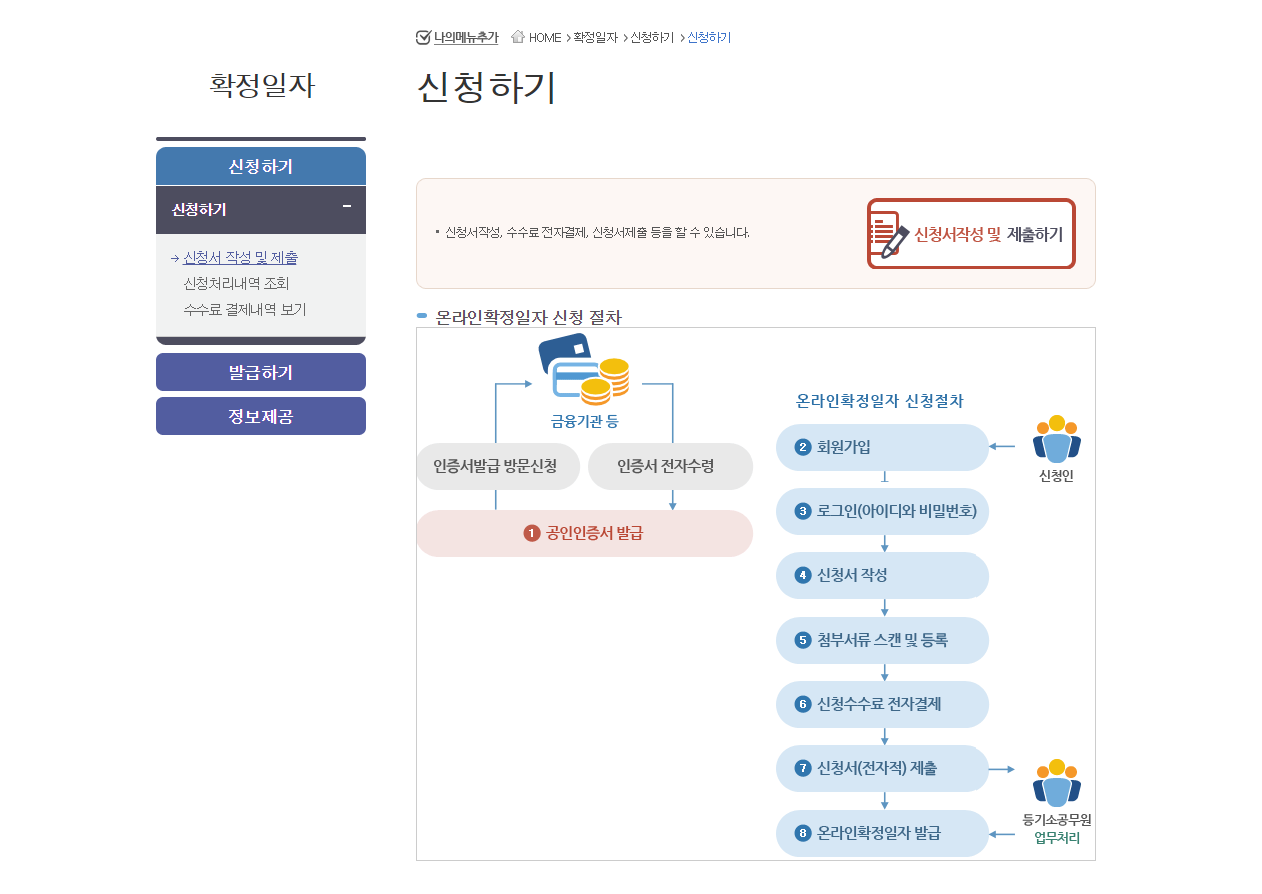The image size is (1262, 894).
Task: Collapse the 신청하기 submenu with minus icon
Action: 346,207
